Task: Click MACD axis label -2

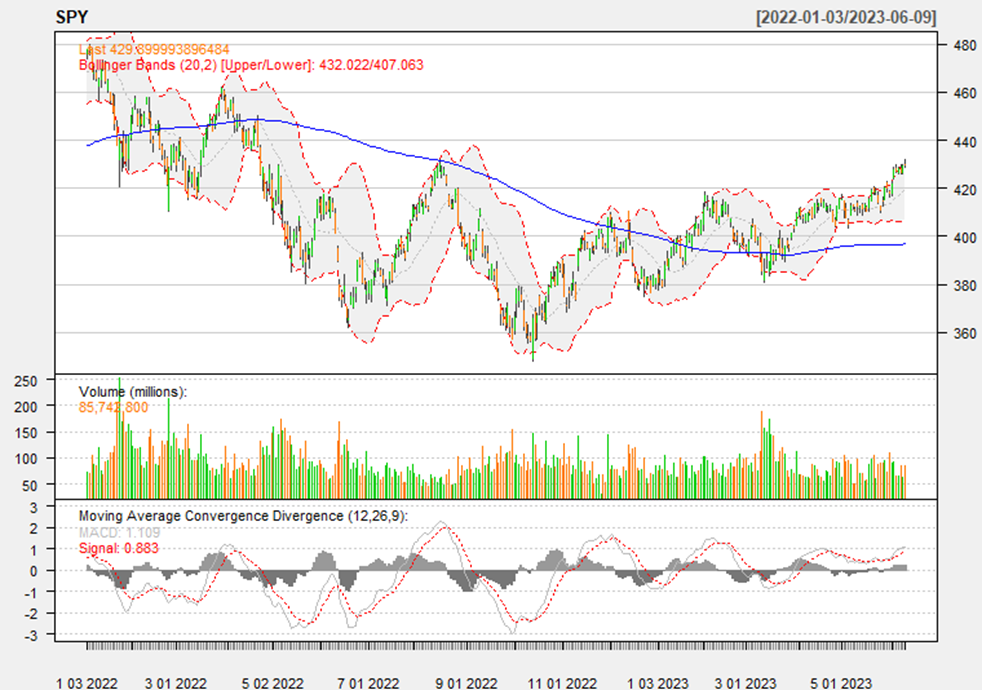Action: pyautogui.click(x=31, y=614)
